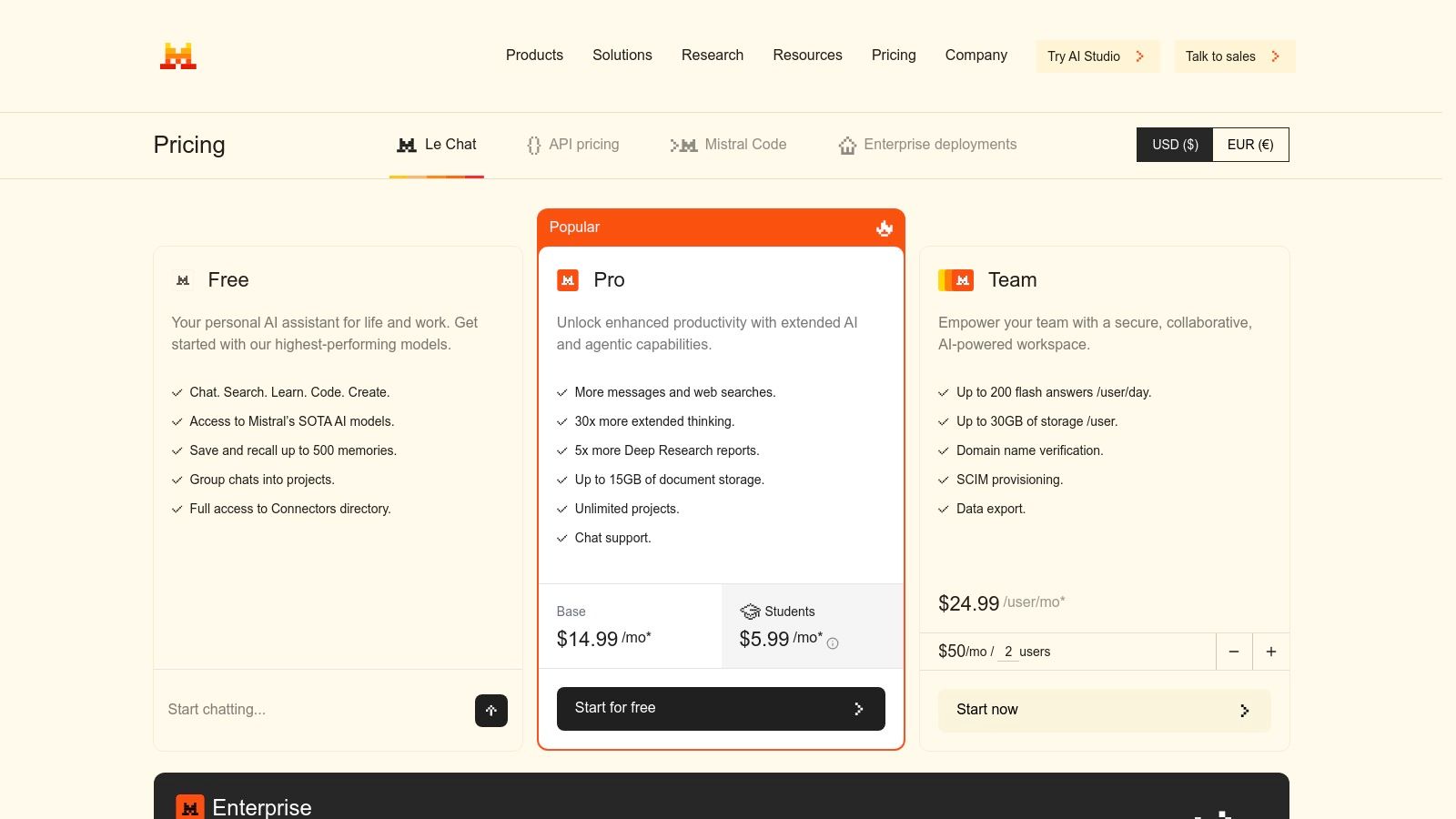Image resolution: width=1456 pixels, height=819 pixels.
Task: Select the Students price option
Action: (x=812, y=626)
